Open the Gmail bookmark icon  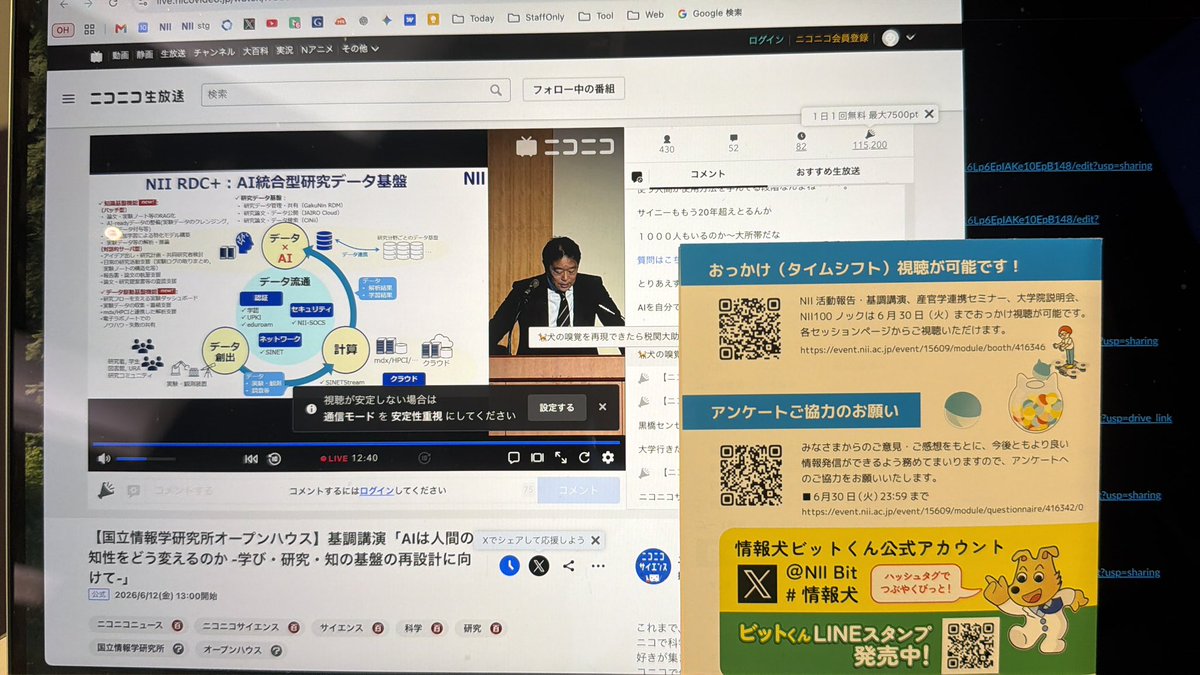[120, 27]
